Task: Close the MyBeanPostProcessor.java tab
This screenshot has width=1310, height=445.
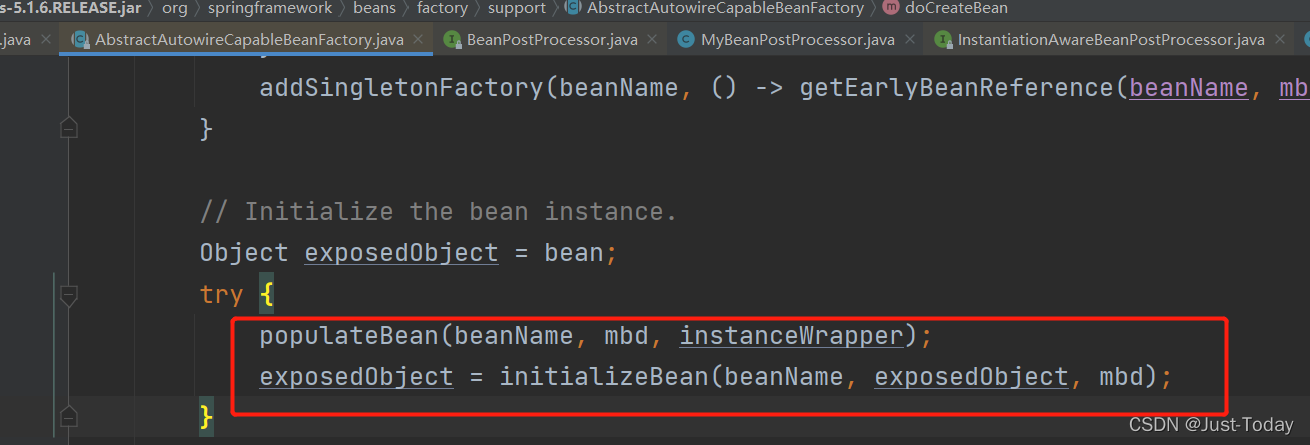Action: tap(910, 40)
